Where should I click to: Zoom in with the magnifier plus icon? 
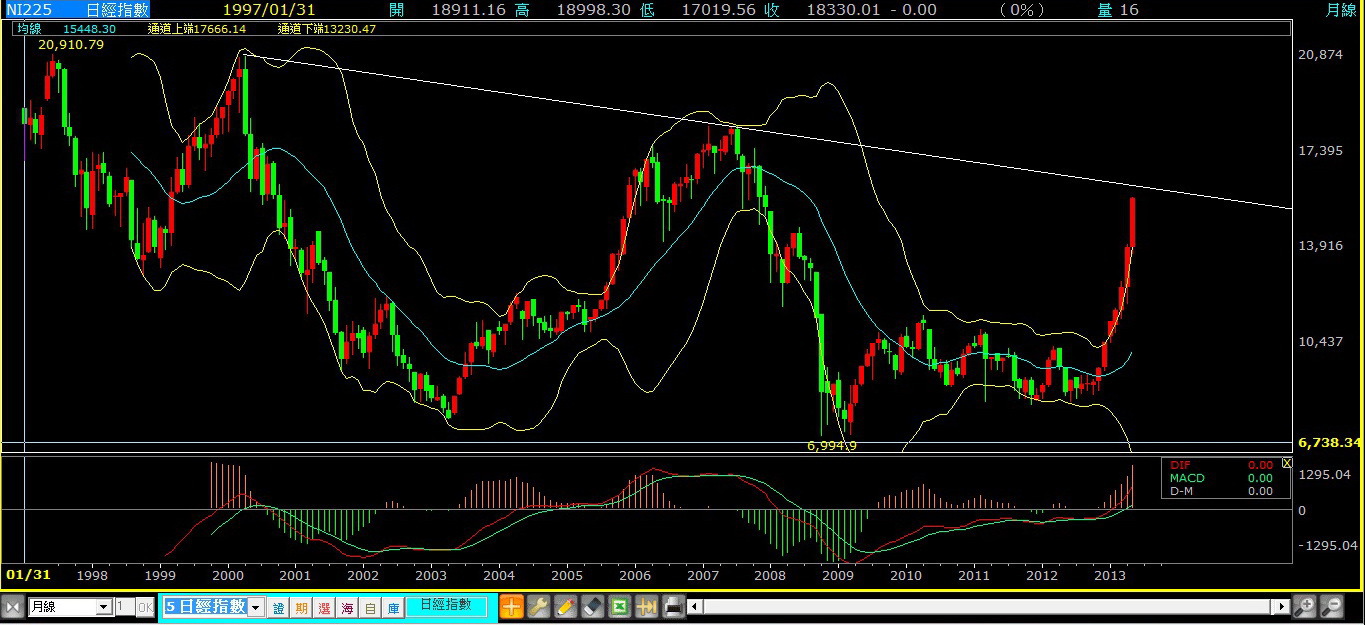click(x=1304, y=607)
